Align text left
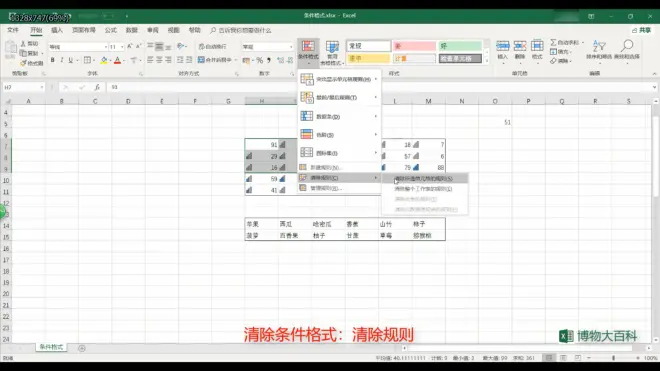Screen dimensions: 660x371 tap(150, 60)
